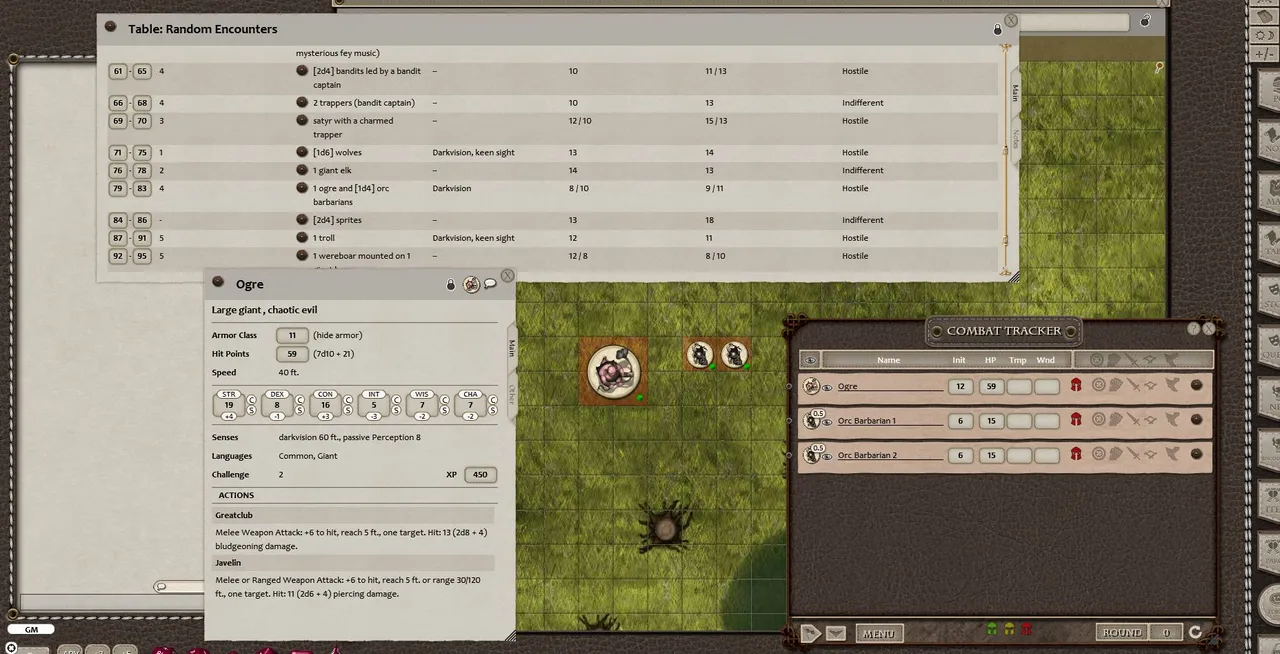This screenshot has width=1280, height=654.
Task: Click Ogre's Init value 12 in tracker
Action: pos(960,387)
